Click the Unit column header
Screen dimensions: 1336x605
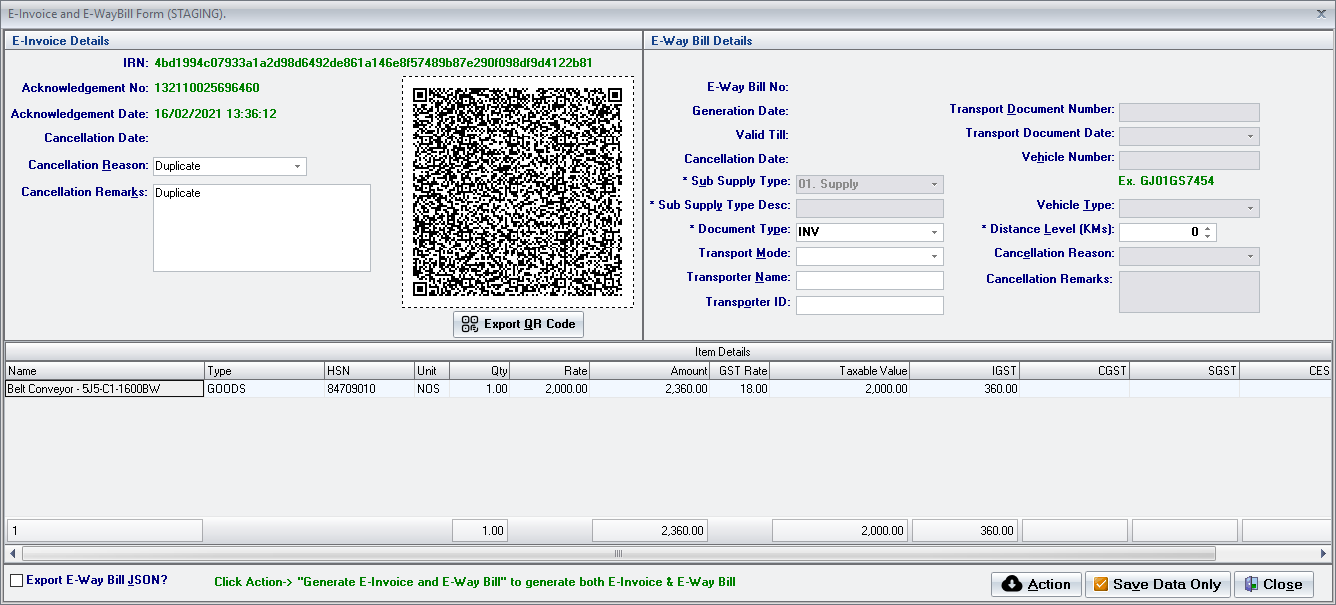point(432,371)
